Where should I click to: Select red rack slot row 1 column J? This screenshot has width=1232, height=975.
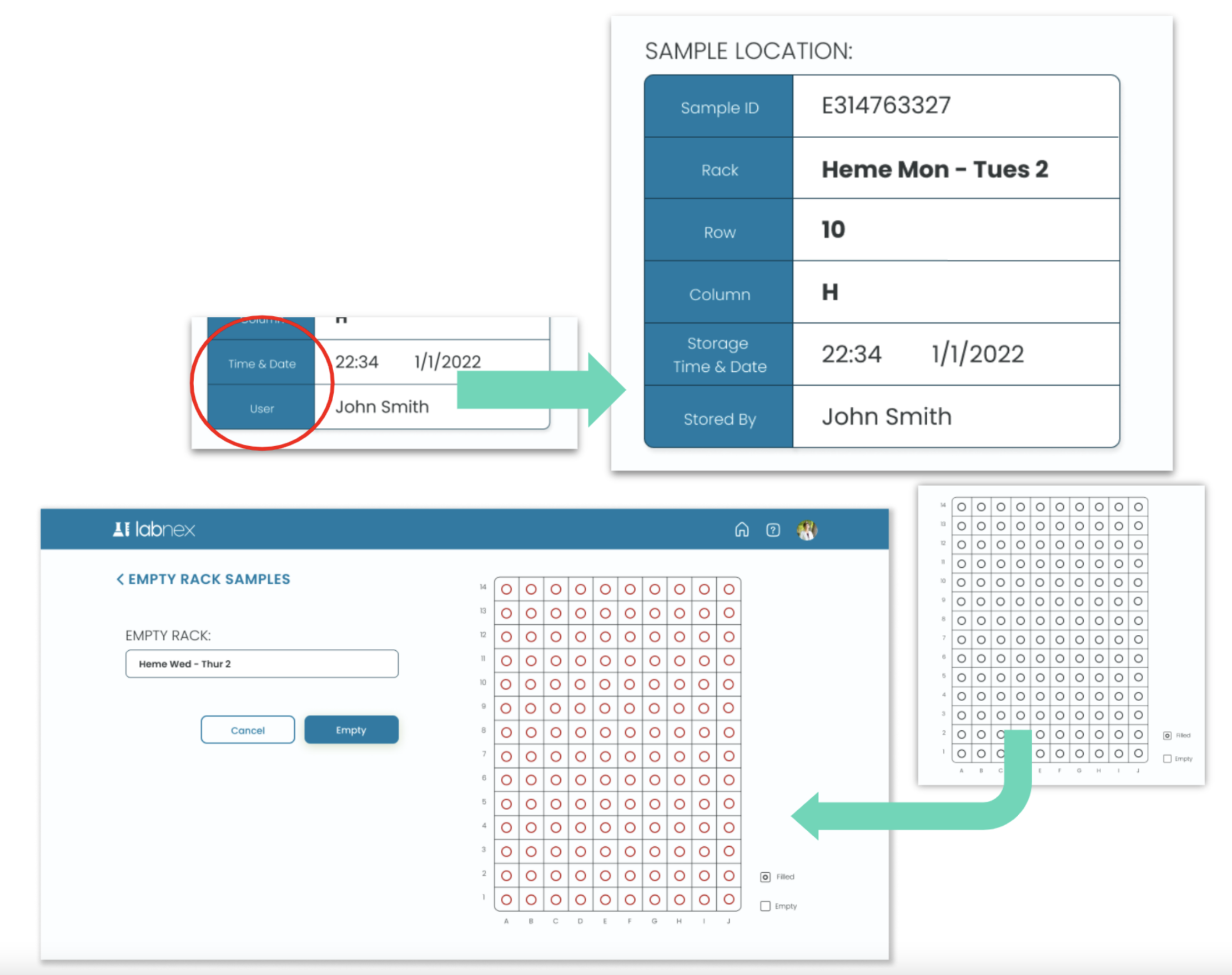click(x=729, y=899)
